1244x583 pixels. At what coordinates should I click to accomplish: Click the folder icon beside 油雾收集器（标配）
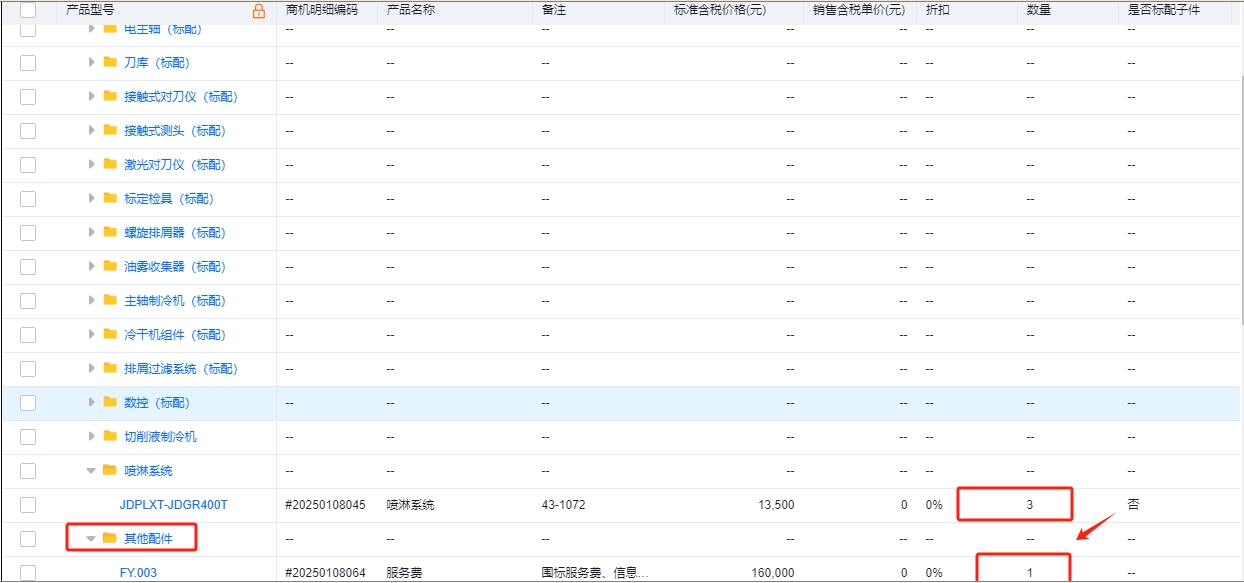[110, 266]
